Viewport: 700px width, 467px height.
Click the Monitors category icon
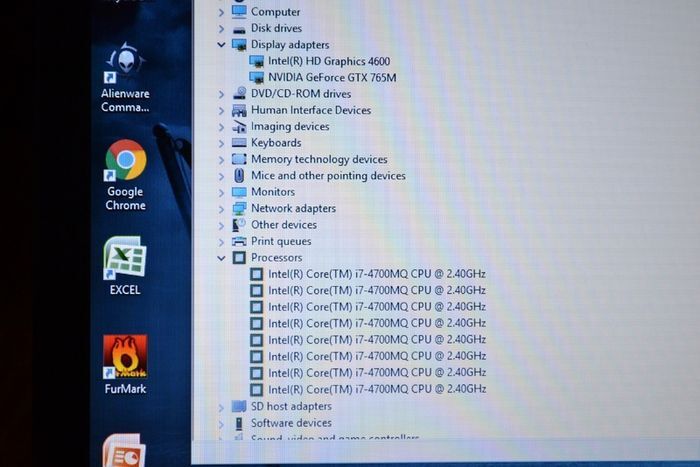pos(239,192)
